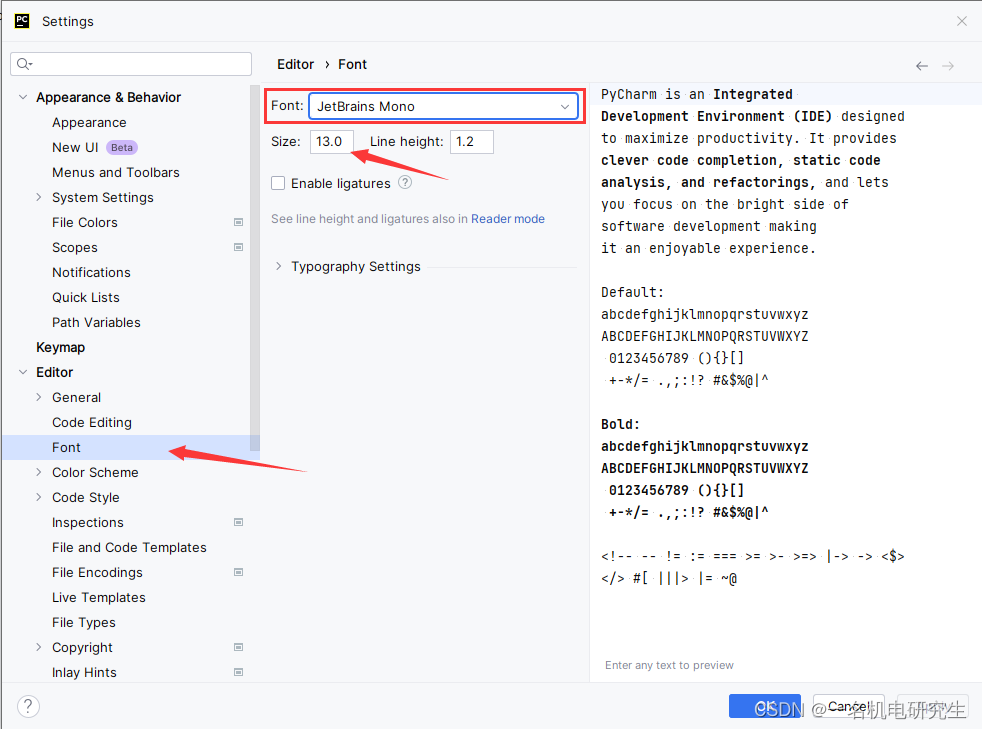Expand the Color Scheme node
The width and height of the screenshot is (982, 729).
[x=39, y=472]
